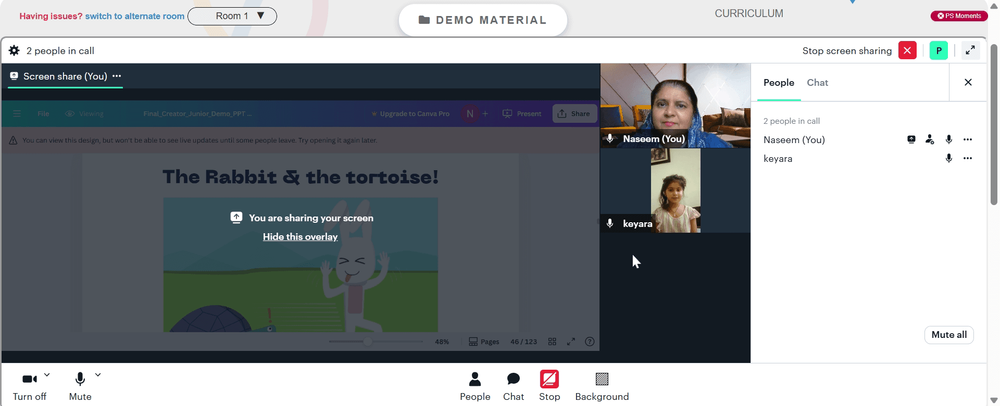Click Hide this overlay link
This screenshot has height=406, width=1000.
[300, 236]
